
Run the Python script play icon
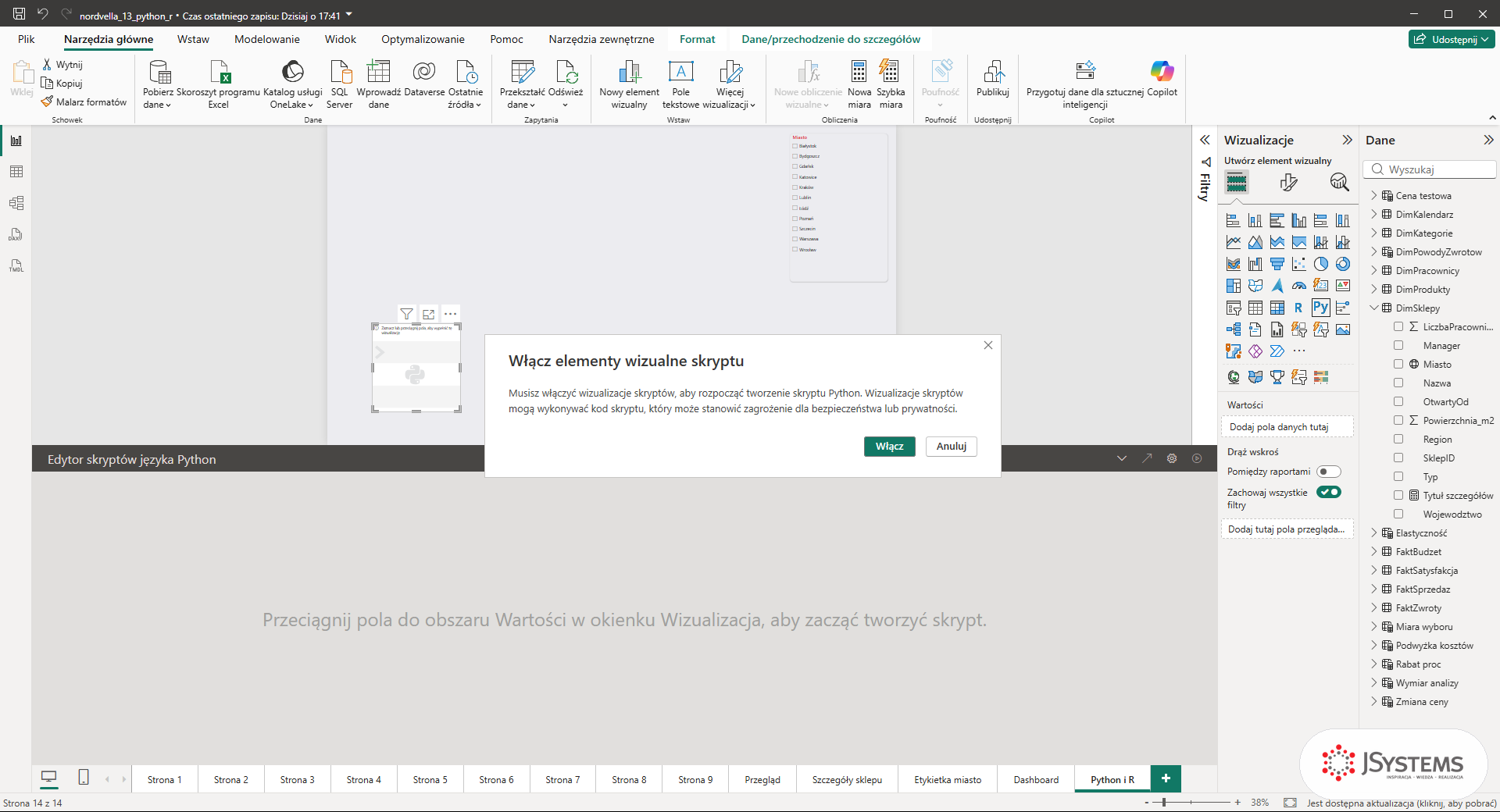pos(1197,458)
